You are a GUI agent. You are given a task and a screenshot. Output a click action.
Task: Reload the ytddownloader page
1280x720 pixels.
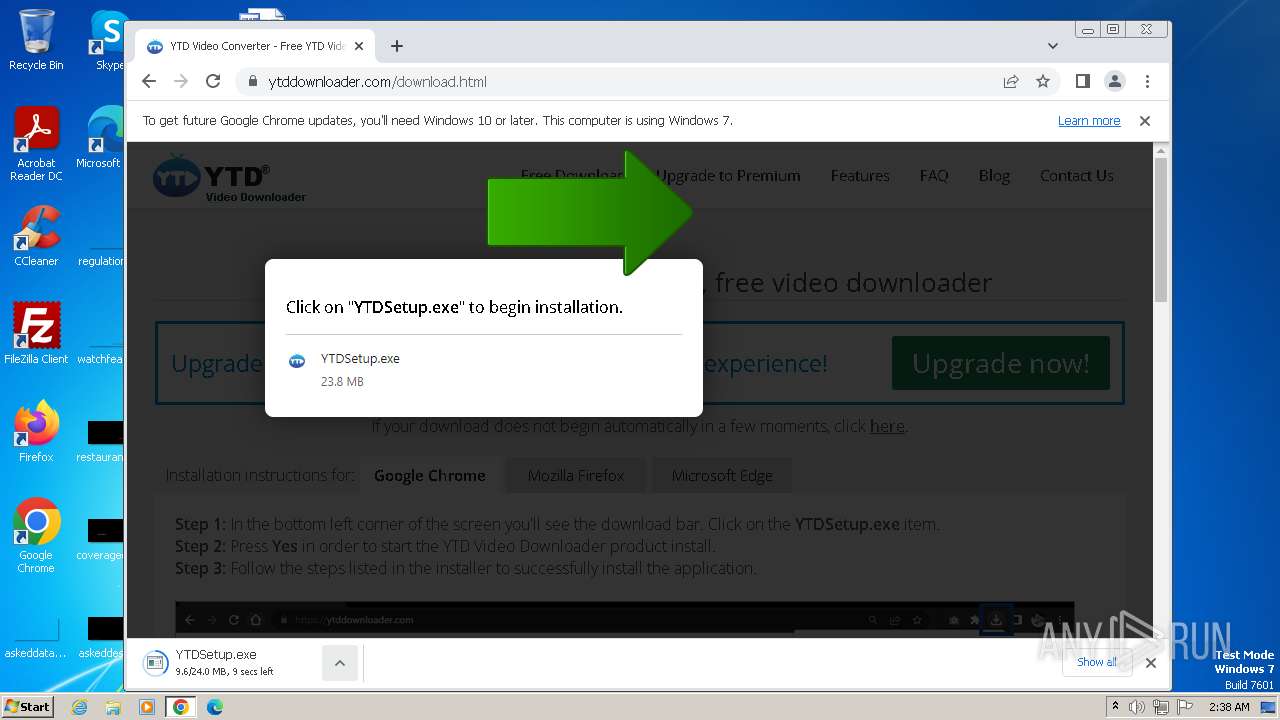point(213,81)
